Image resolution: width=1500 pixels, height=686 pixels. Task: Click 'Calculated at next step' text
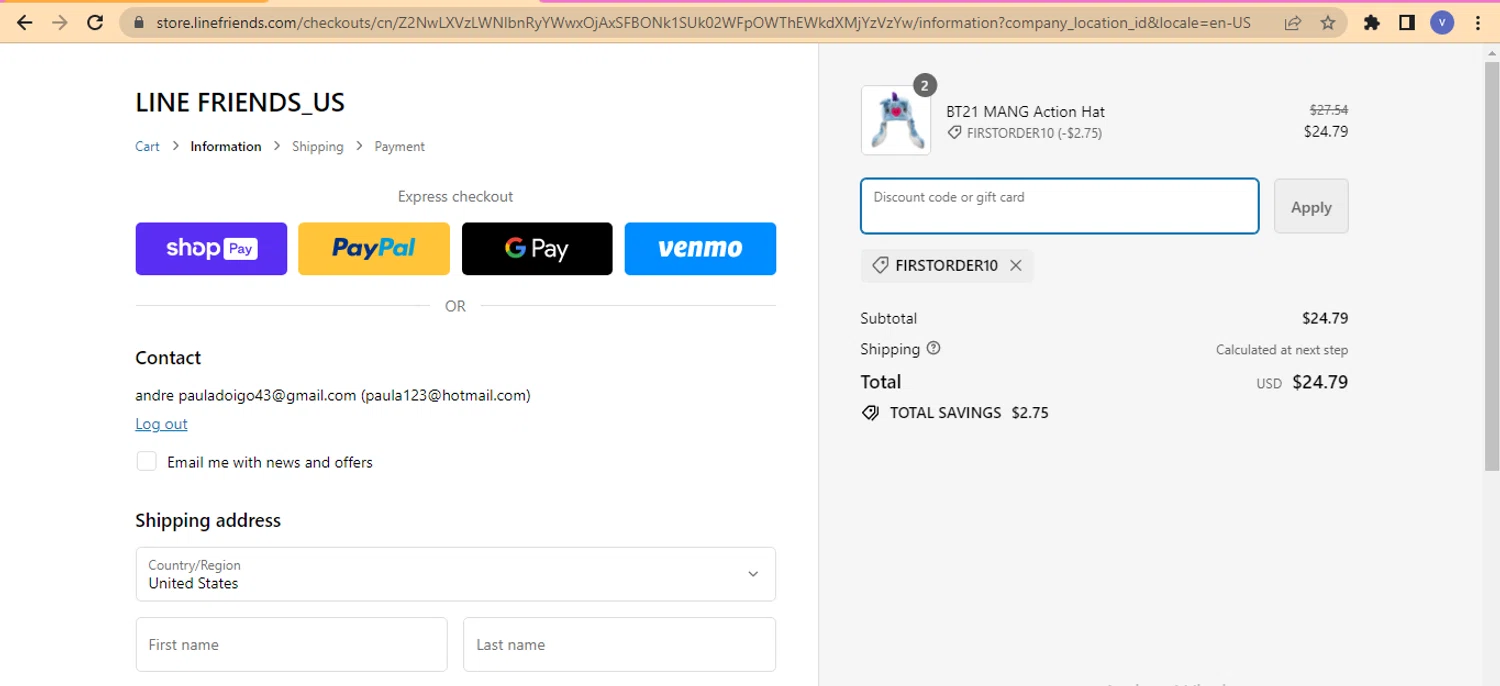1282,350
